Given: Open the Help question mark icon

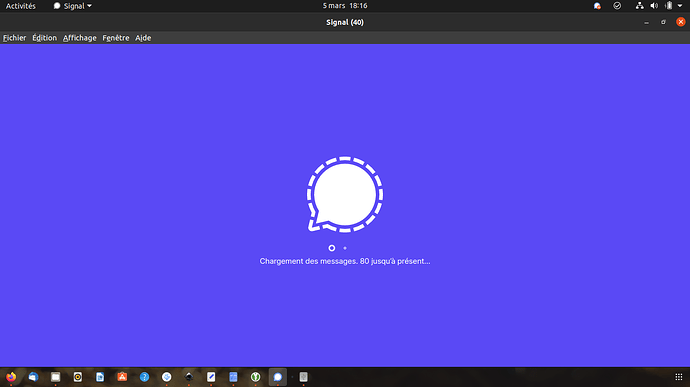Looking at the screenshot, I should (144, 377).
